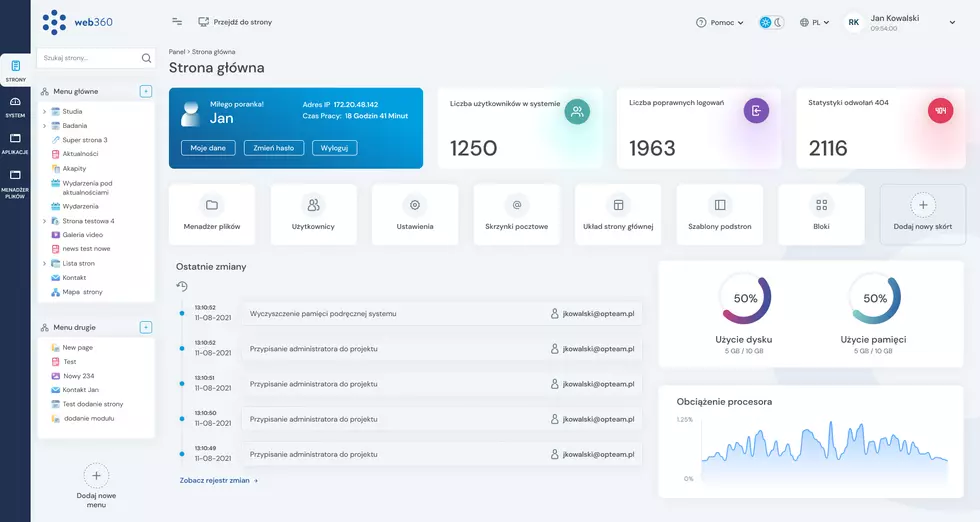This screenshot has width=980, height=522.
Task: Click the search magnifier icon in sidebar
Action: coord(147,58)
